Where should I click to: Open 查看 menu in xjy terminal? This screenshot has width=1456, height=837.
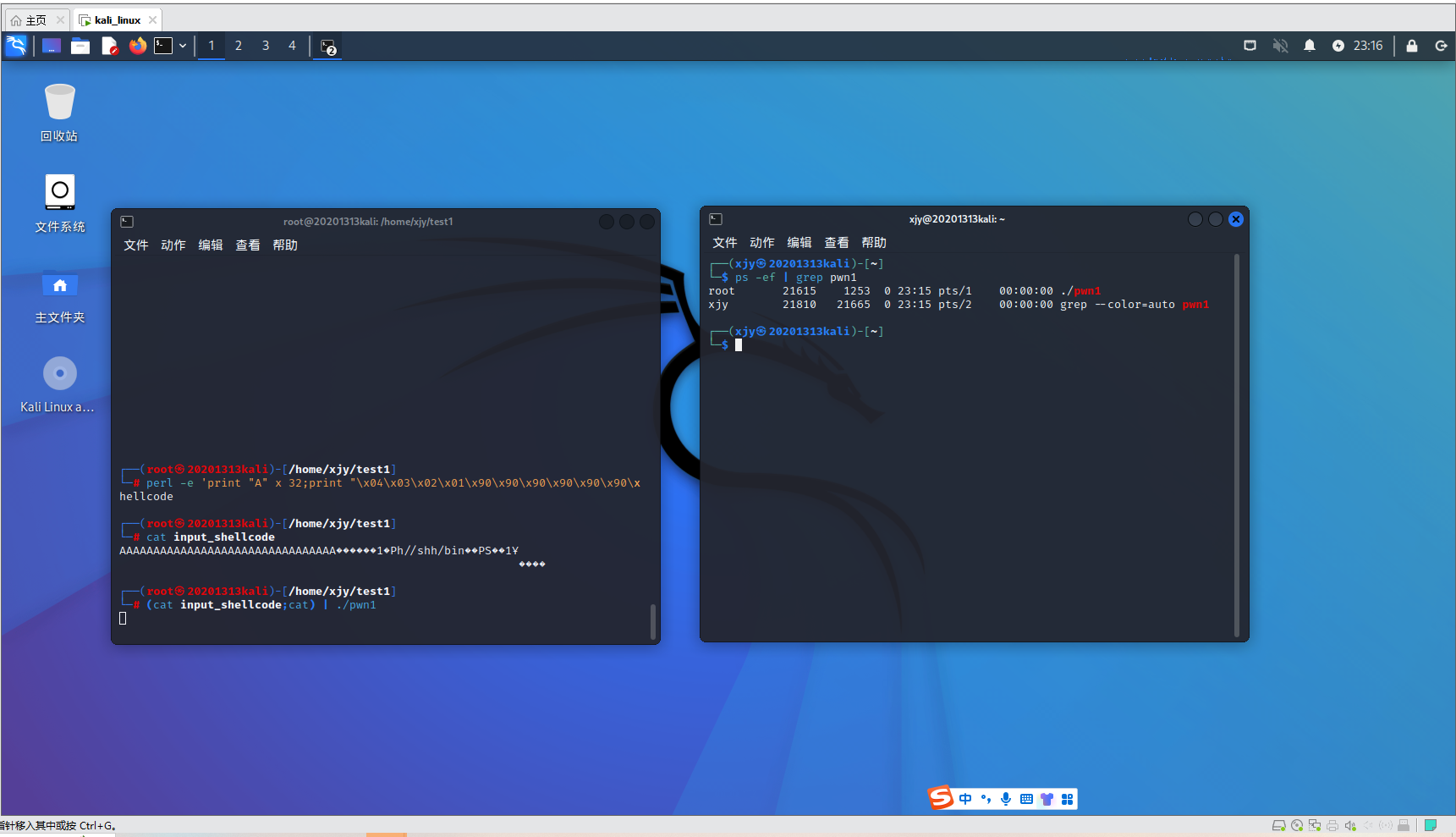(837, 242)
